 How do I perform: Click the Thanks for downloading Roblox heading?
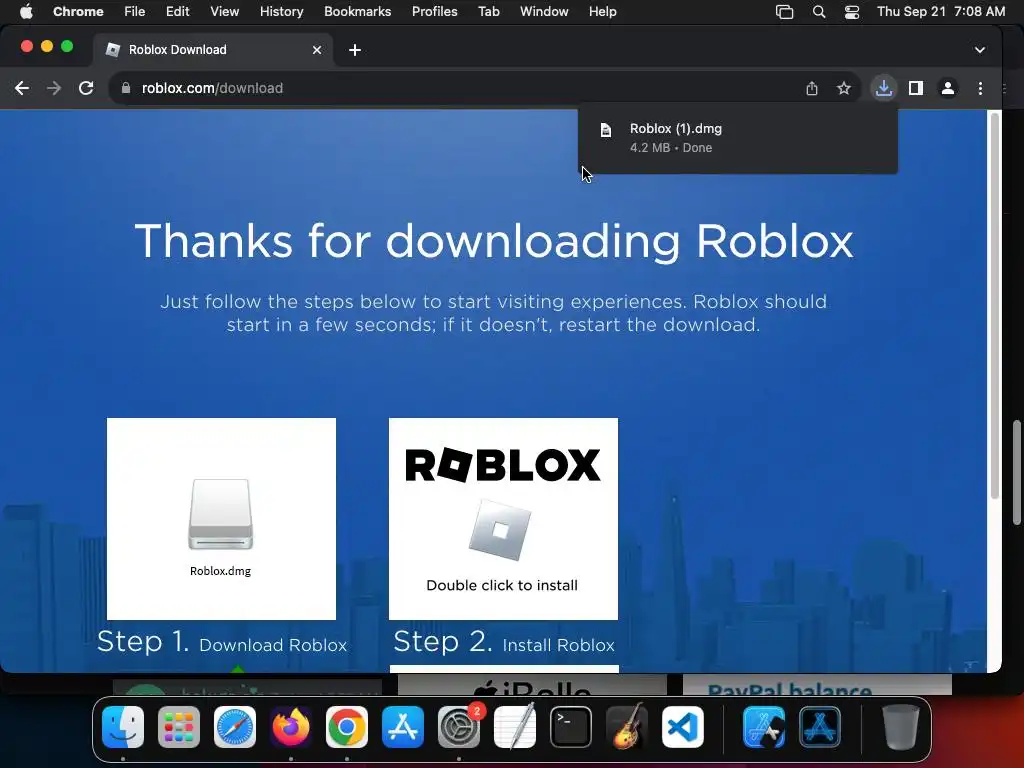[494, 241]
